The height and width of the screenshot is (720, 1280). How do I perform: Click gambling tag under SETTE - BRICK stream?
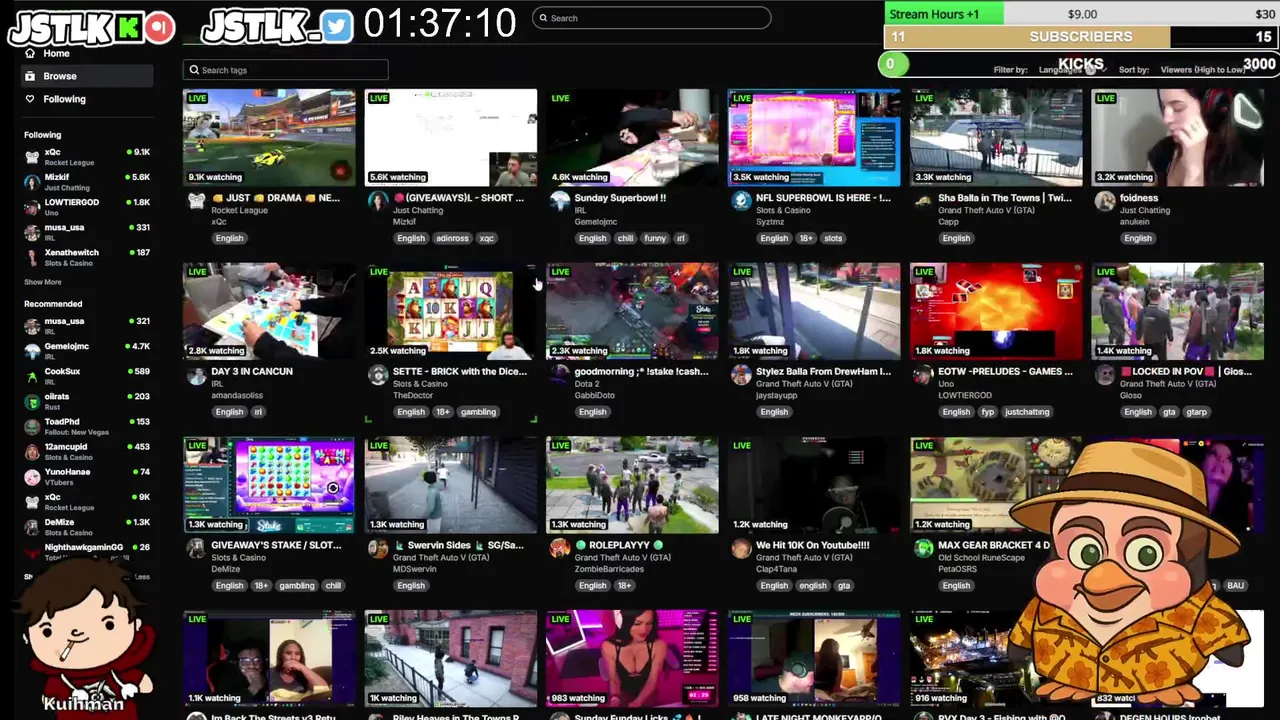click(478, 412)
